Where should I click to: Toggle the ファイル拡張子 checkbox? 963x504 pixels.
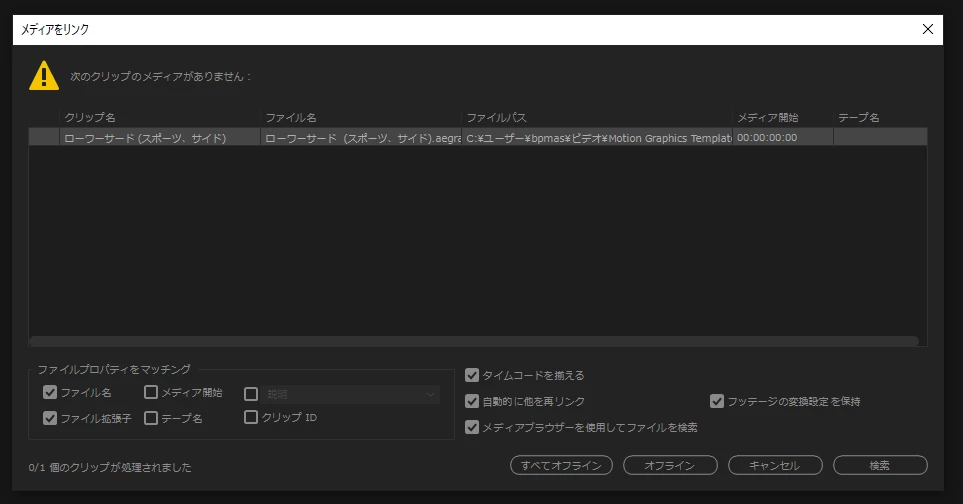pos(50,418)
